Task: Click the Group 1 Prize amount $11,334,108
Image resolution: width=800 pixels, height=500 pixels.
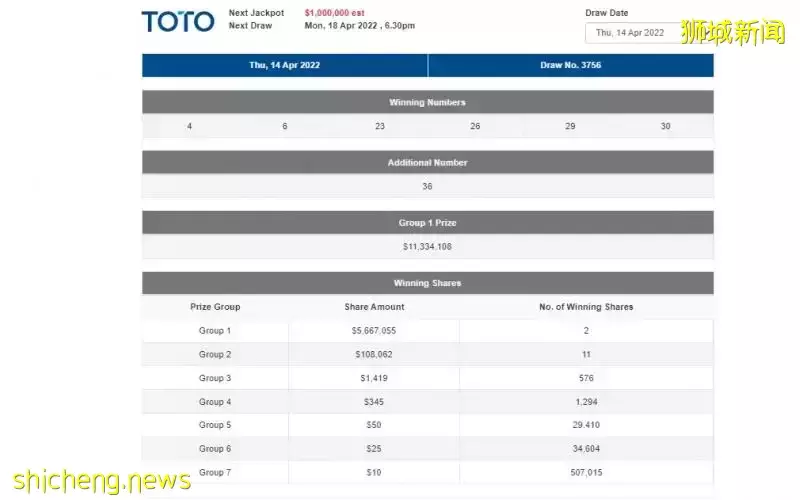Action: point(427,246)
